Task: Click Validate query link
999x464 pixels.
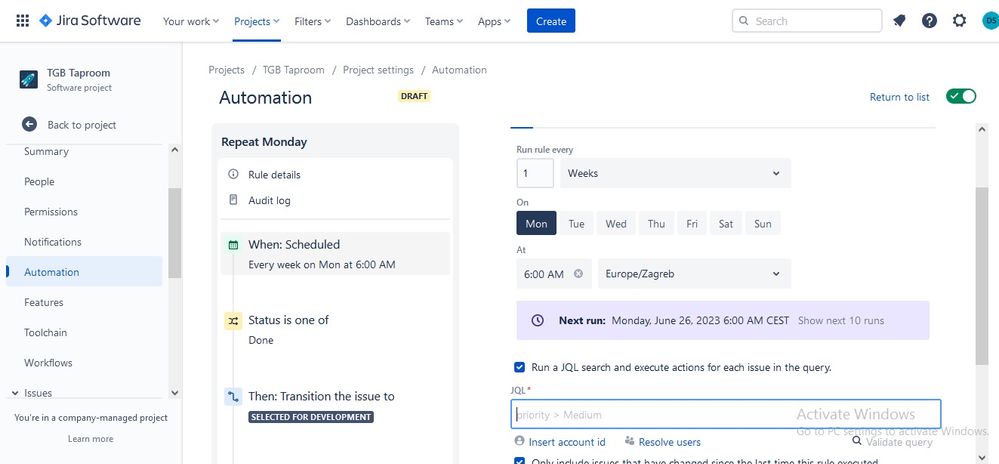Action: pyautogui.click(x=899, y=442)
